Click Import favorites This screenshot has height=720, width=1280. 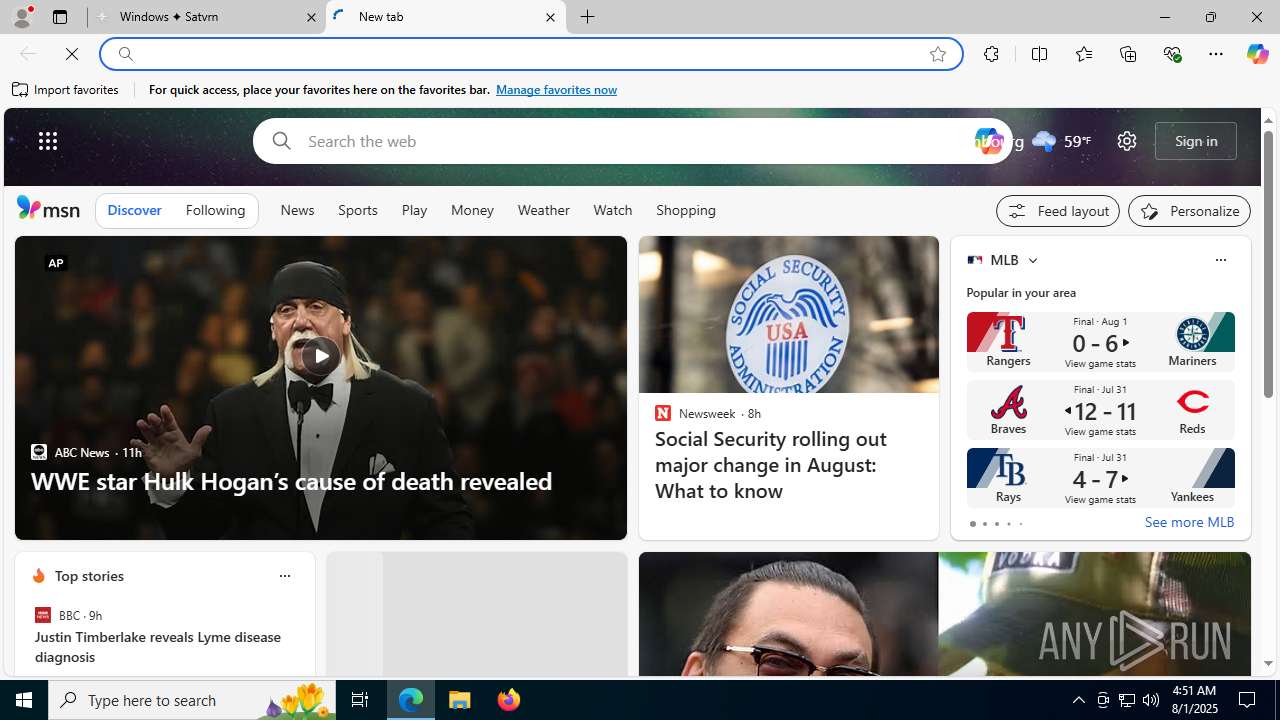66,90
